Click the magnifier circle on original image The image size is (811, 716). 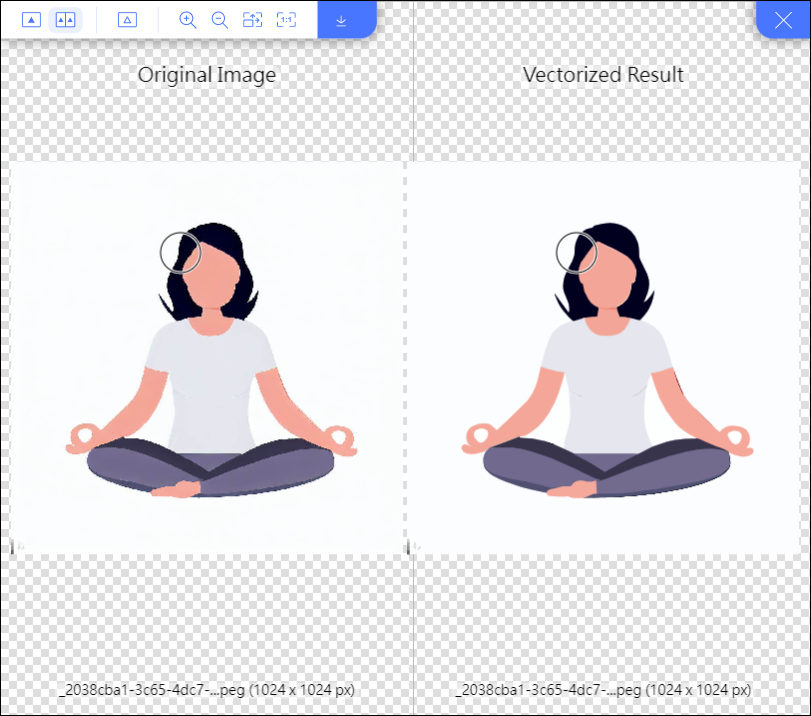[x=181, y=252]
